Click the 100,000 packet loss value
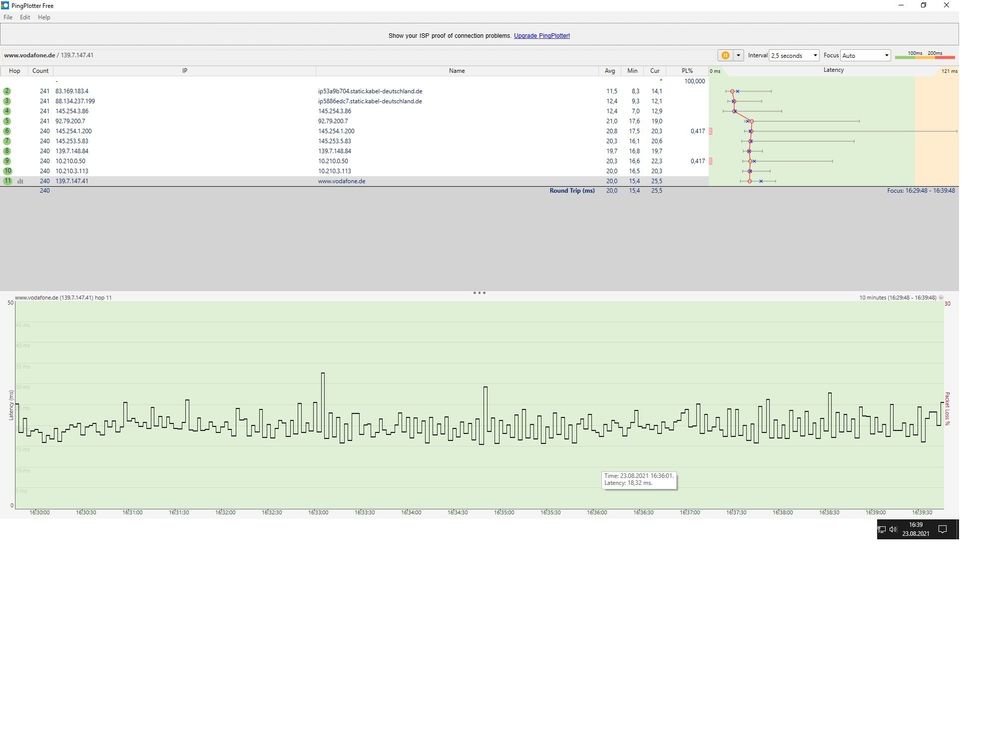999x749 pixels. pyautogui.click(x=694, y=82)
